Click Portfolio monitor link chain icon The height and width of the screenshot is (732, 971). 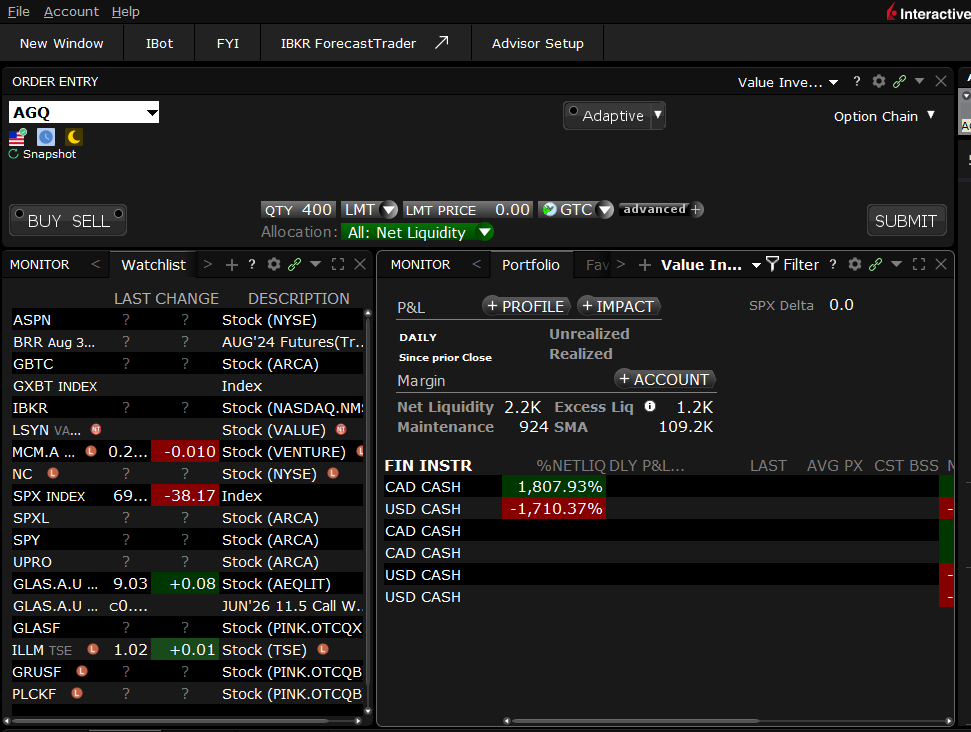pos(876,264)
